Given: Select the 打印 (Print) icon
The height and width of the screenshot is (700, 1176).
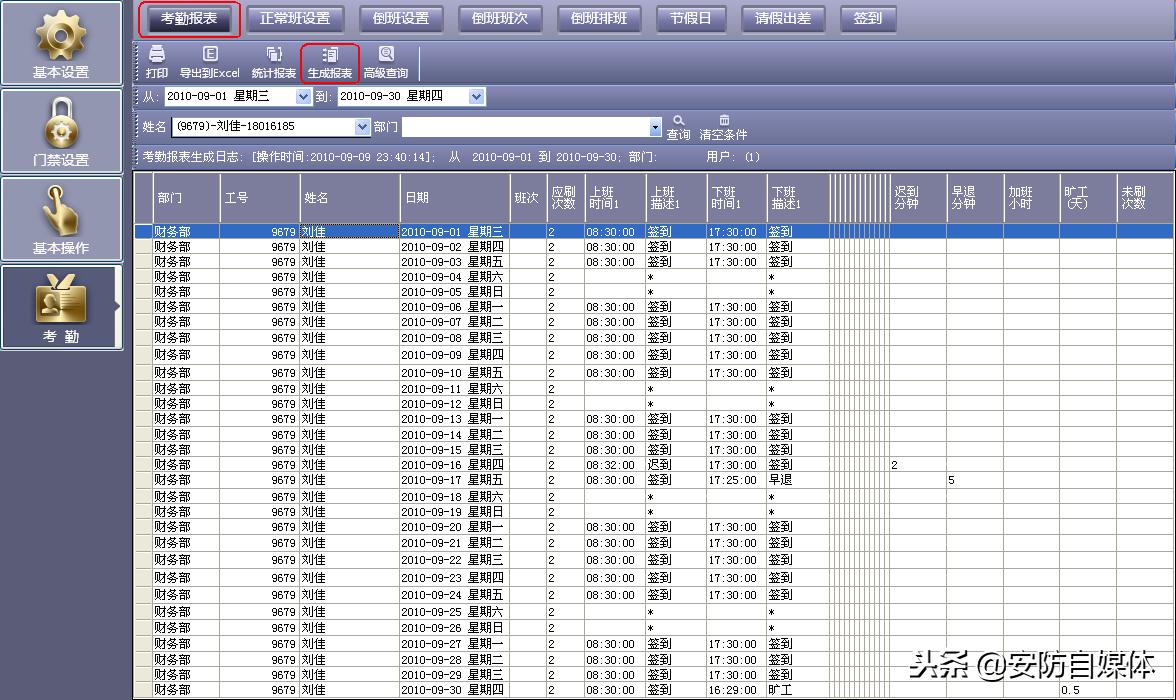Looking at the screenshot, I should click(x=156, y=62).
